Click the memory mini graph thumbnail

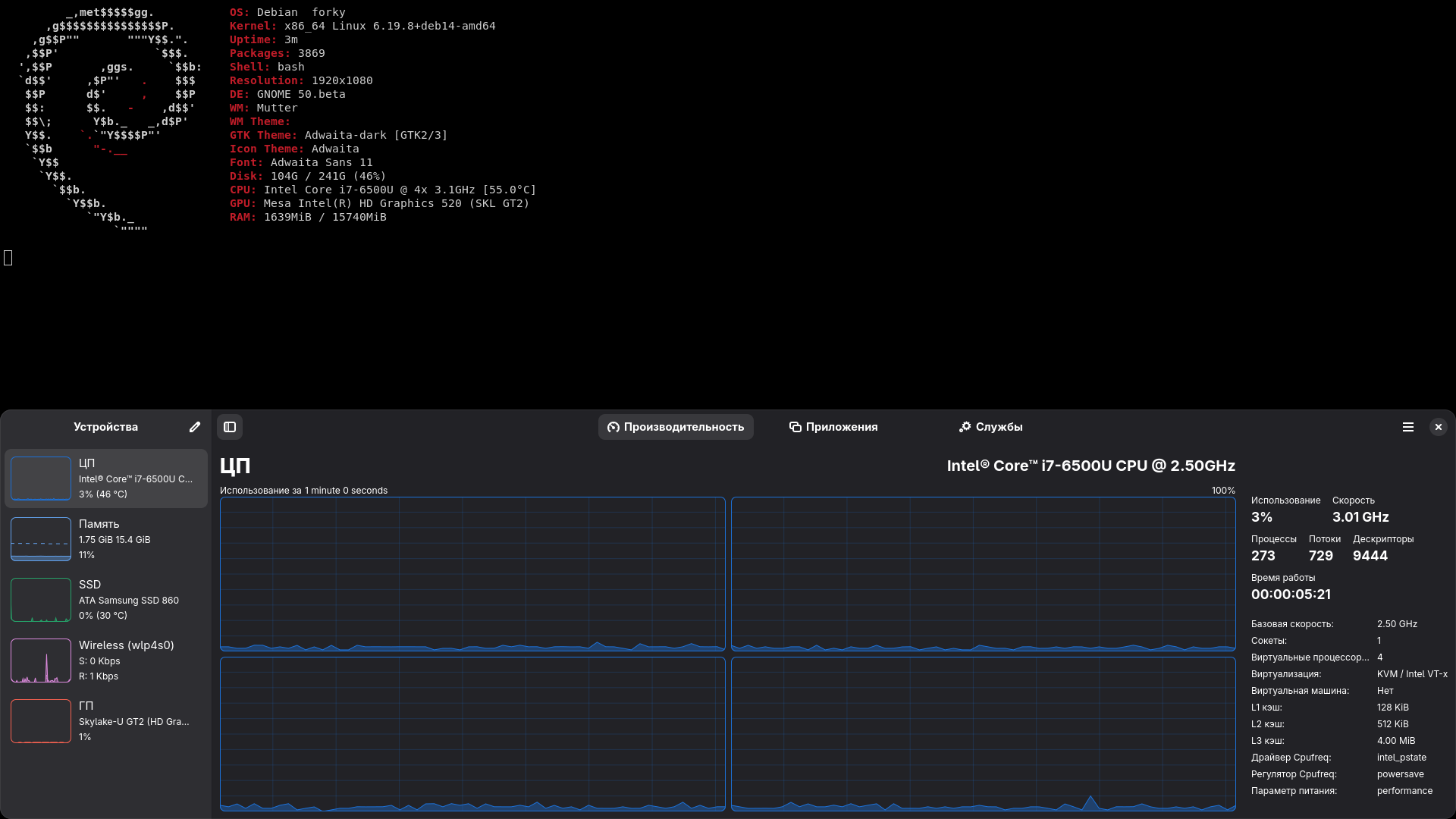point(41,539)
